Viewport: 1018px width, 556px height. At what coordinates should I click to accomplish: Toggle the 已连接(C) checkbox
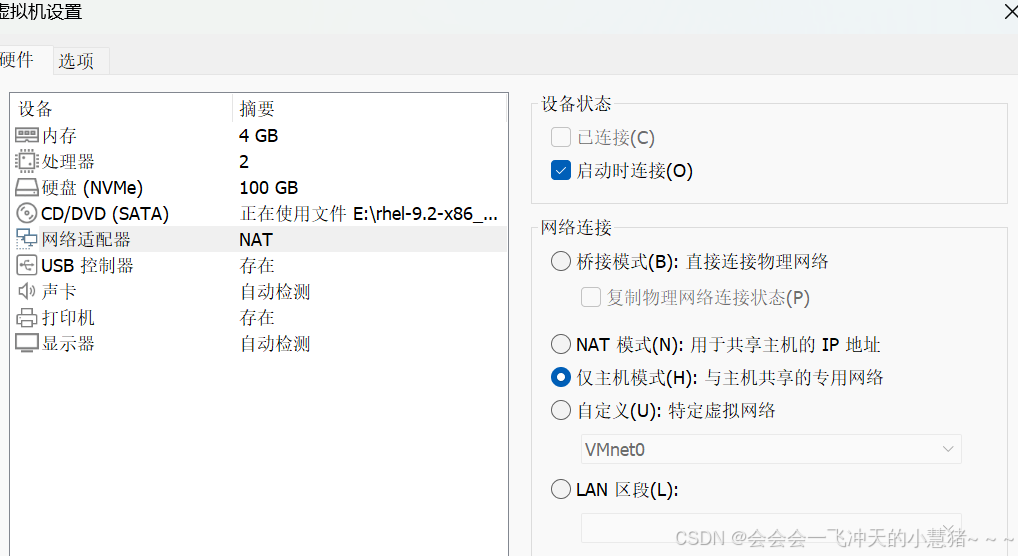(x=560, y=137)
